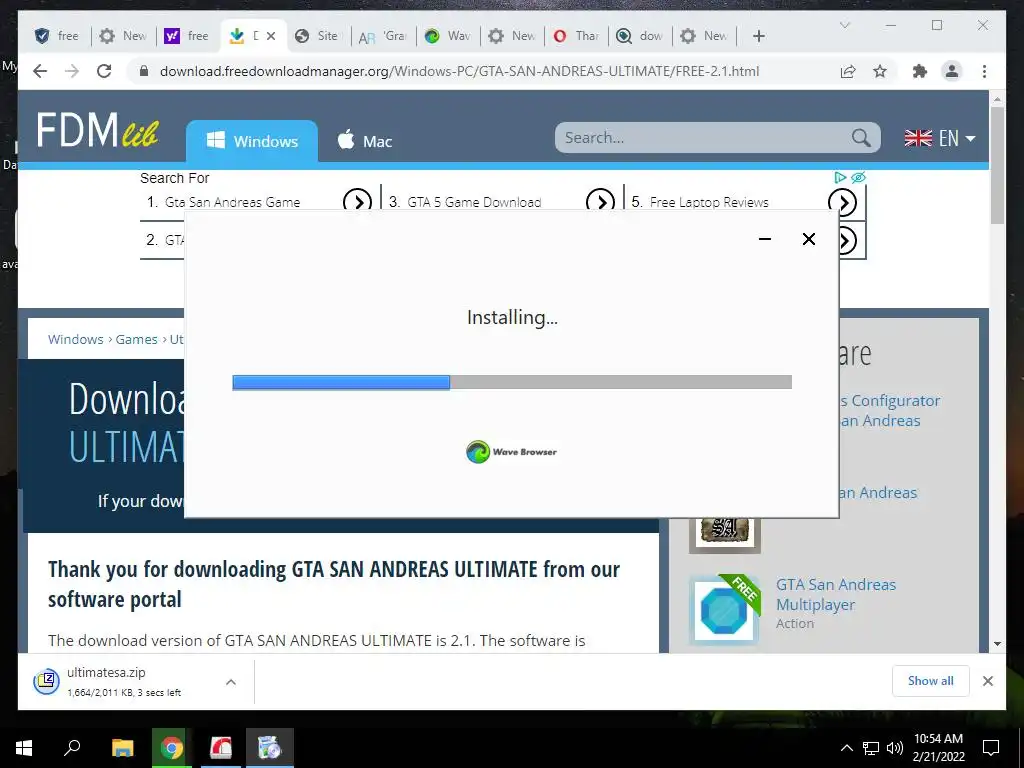Screen dimensions: 1024x768
Task: Open Windows Start menu
Action: click(24, 748)
